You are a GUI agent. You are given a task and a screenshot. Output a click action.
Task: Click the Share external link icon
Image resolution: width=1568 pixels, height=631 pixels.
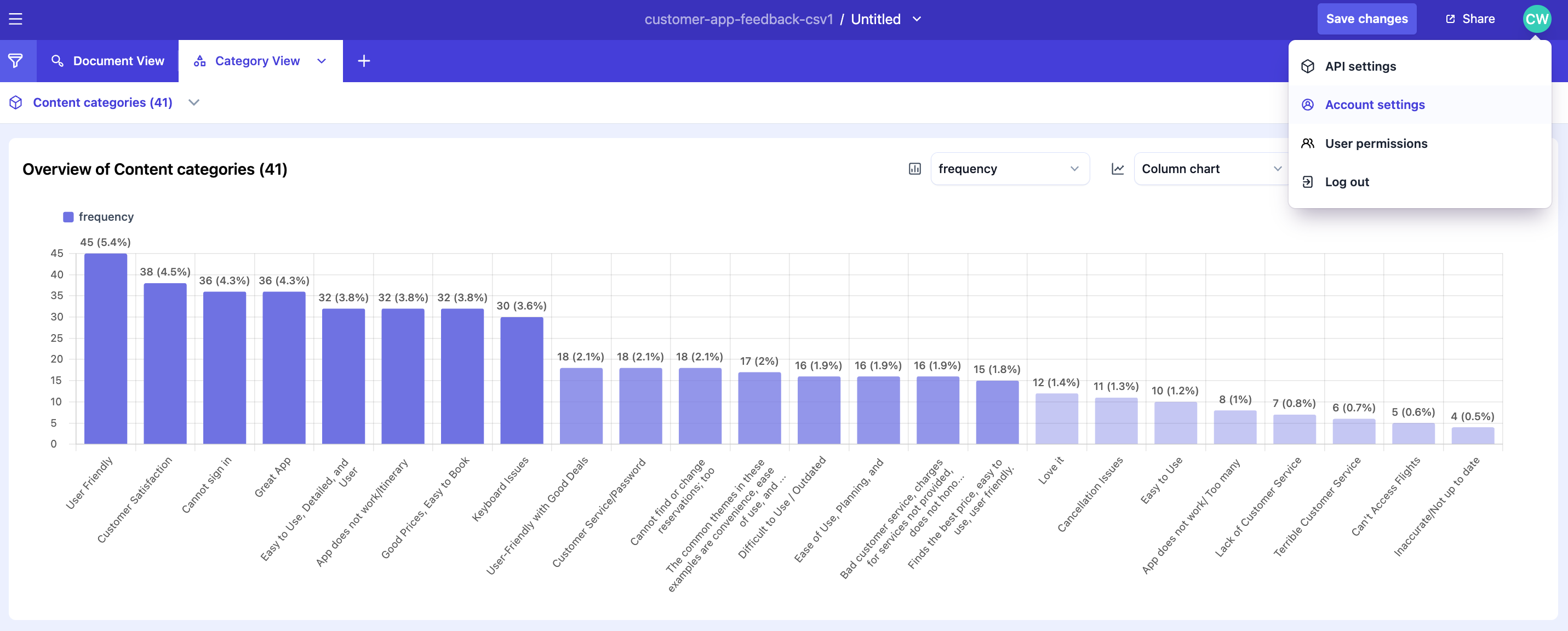(x=1450, y=19)
